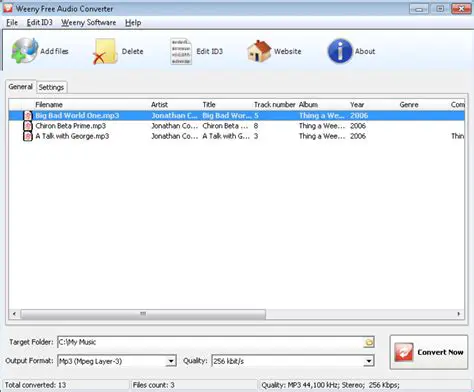
Task: Click track number 8 cell
Action: pyautogui.click(x=256, y=126)
